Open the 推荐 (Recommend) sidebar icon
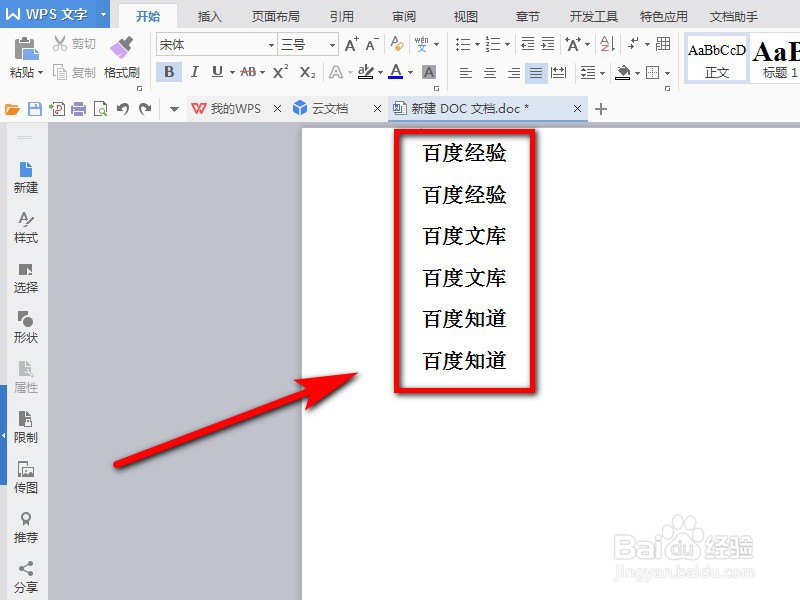The image size is (800, 600). [x=26, y=528]
